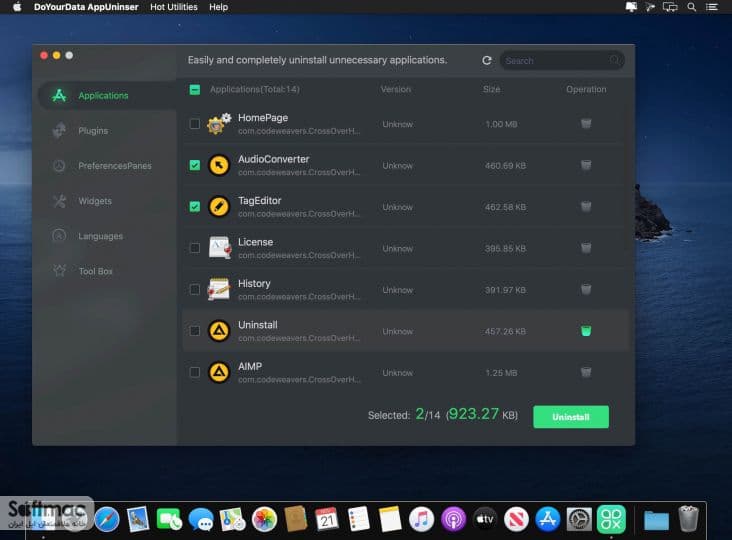Viewport: 732px width, 540px height.
Task: Click the Applications(Total:14) column header
Action: click(x=254, y=89)
